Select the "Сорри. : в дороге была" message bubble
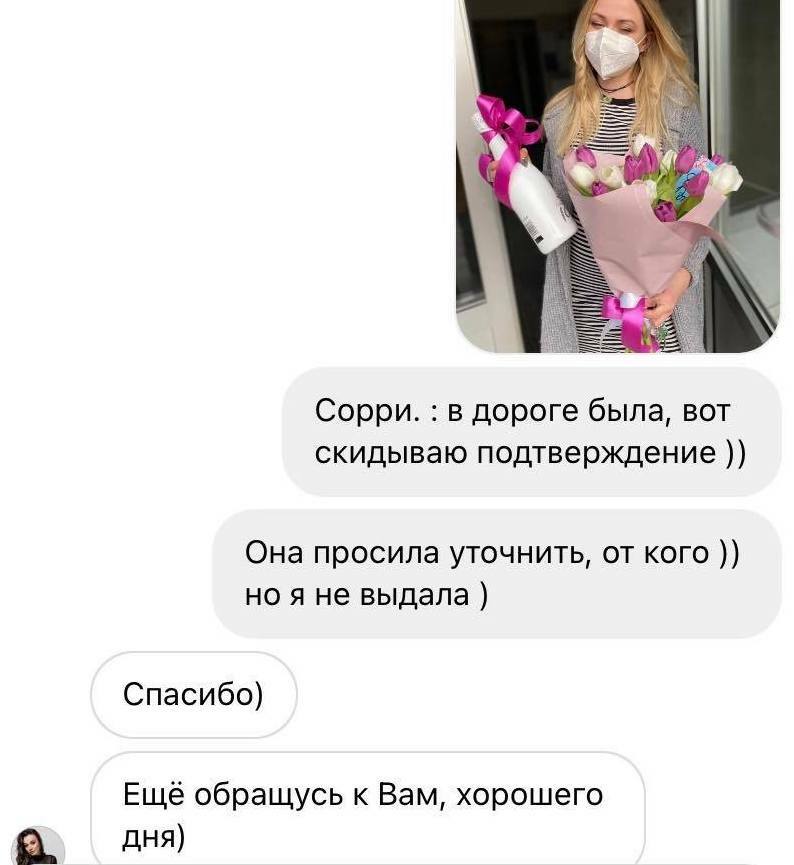 pyautogui.click(x=531, y=432)
